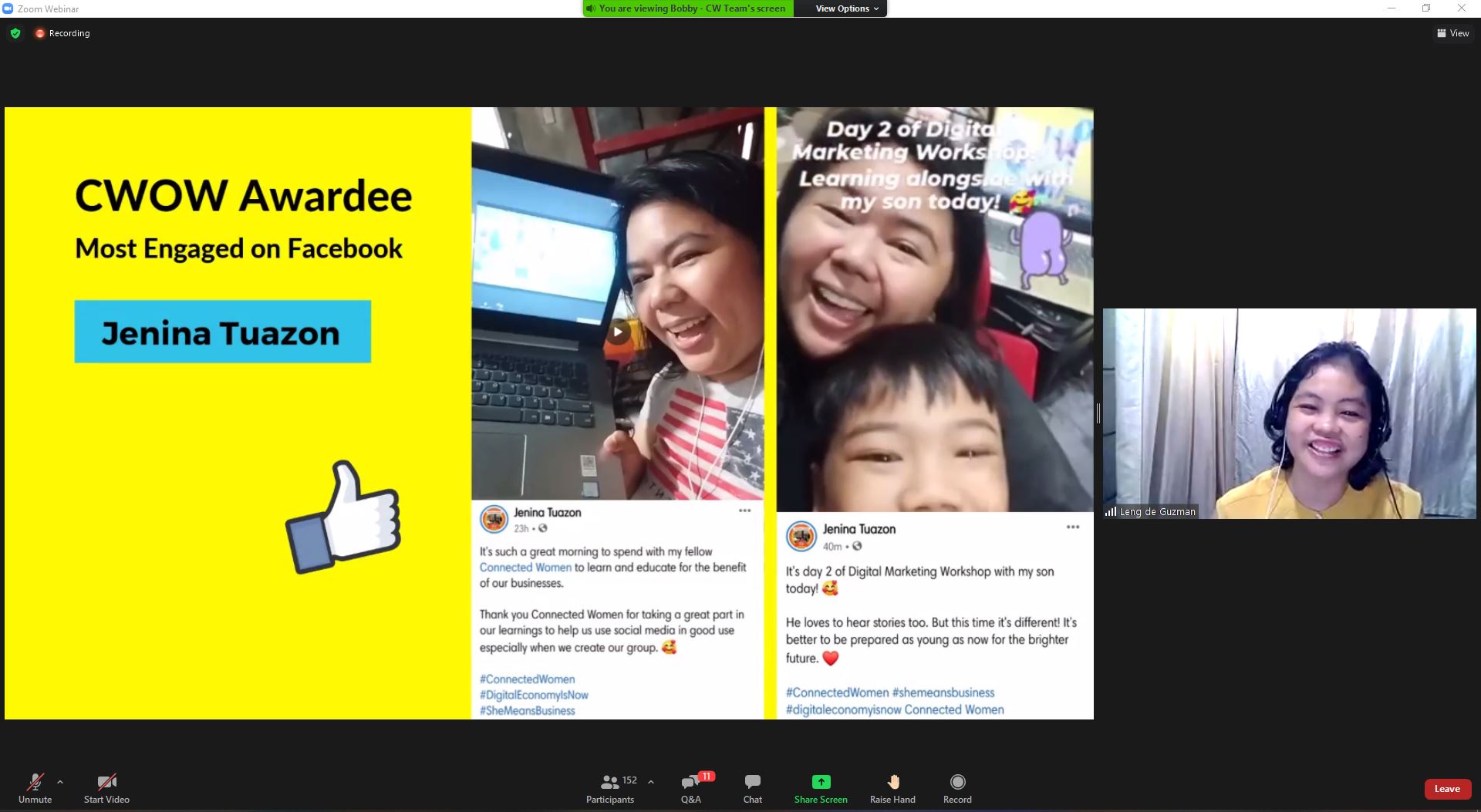Minimize the Zoom Webinar window
The width and height of the screenshot is (1481, 812).
point(1391,8)
